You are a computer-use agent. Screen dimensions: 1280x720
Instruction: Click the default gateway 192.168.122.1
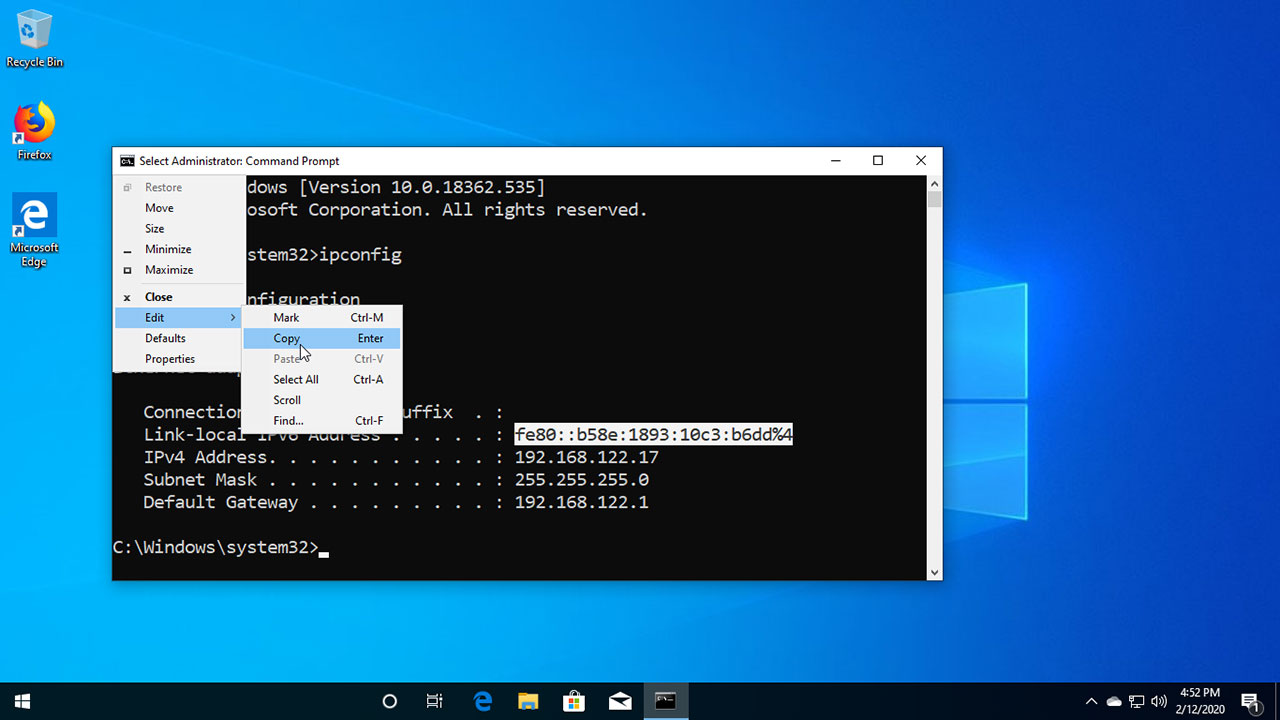click(x=581, y=502)
